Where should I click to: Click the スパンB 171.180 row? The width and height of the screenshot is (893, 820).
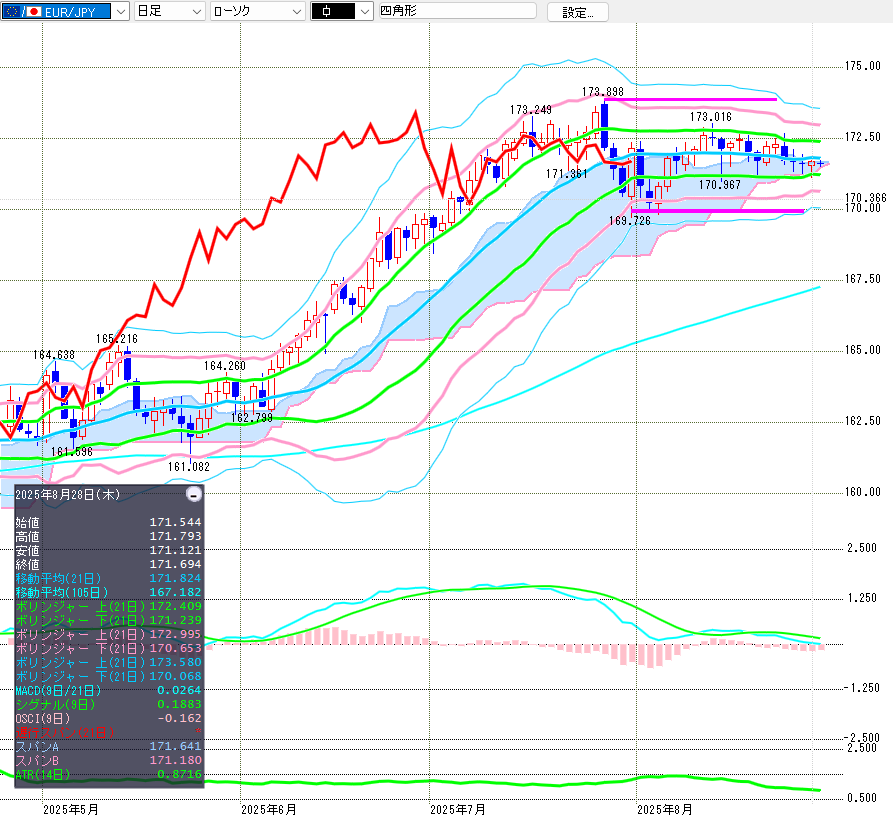[108, 760]
